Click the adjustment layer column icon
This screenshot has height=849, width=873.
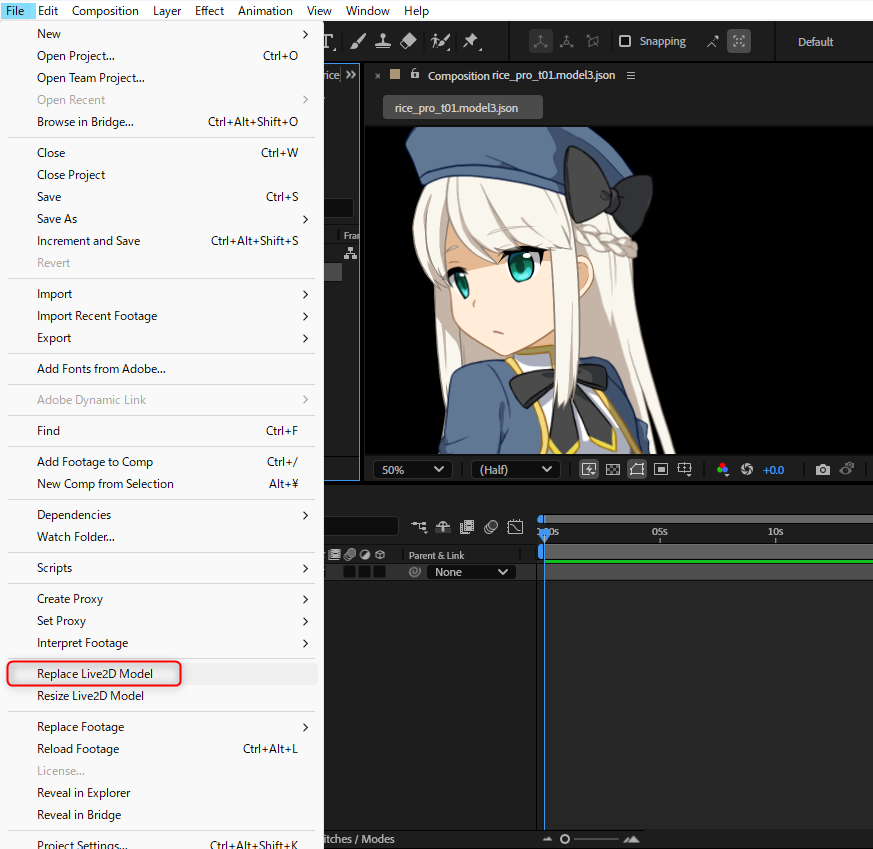click(365, 554)
